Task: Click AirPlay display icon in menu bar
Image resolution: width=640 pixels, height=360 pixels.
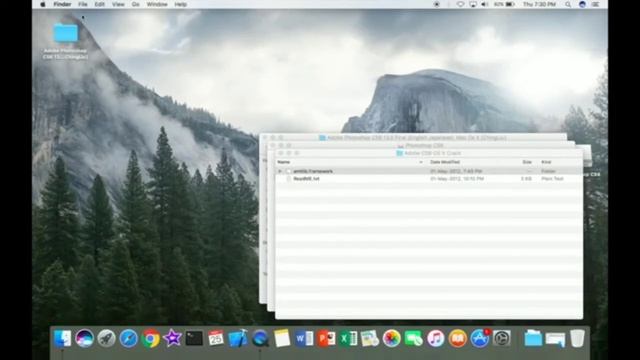Action: 473,4
